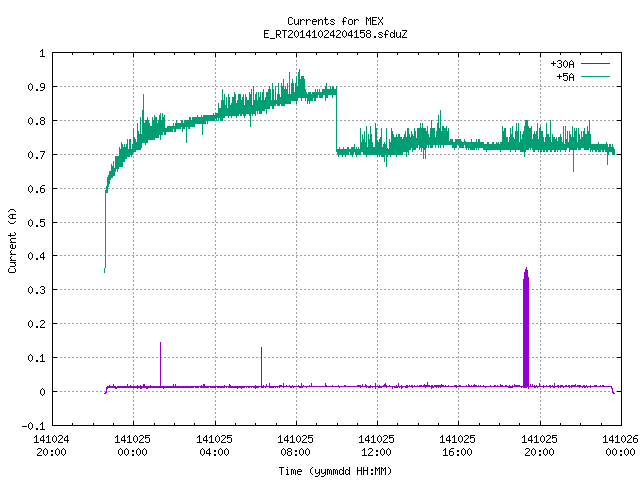The image size is (640, 480).
Task: Click the x-axis label 141026 00:00
Action: coord(620,446)
